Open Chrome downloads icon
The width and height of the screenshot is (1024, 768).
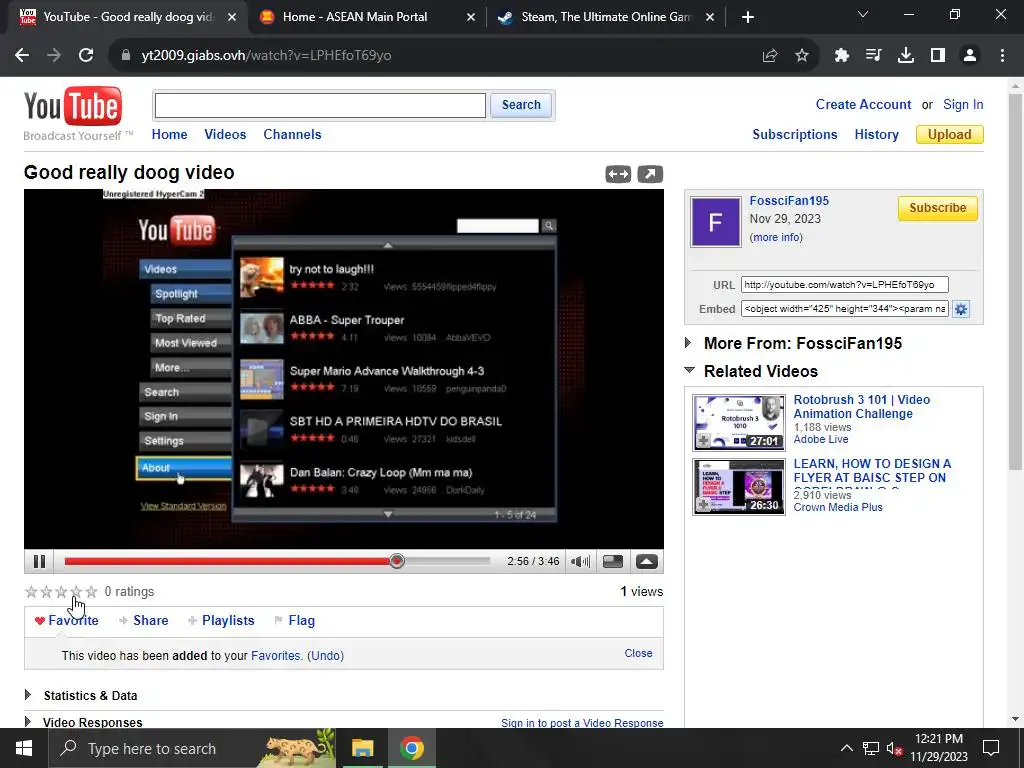point(905,56)
